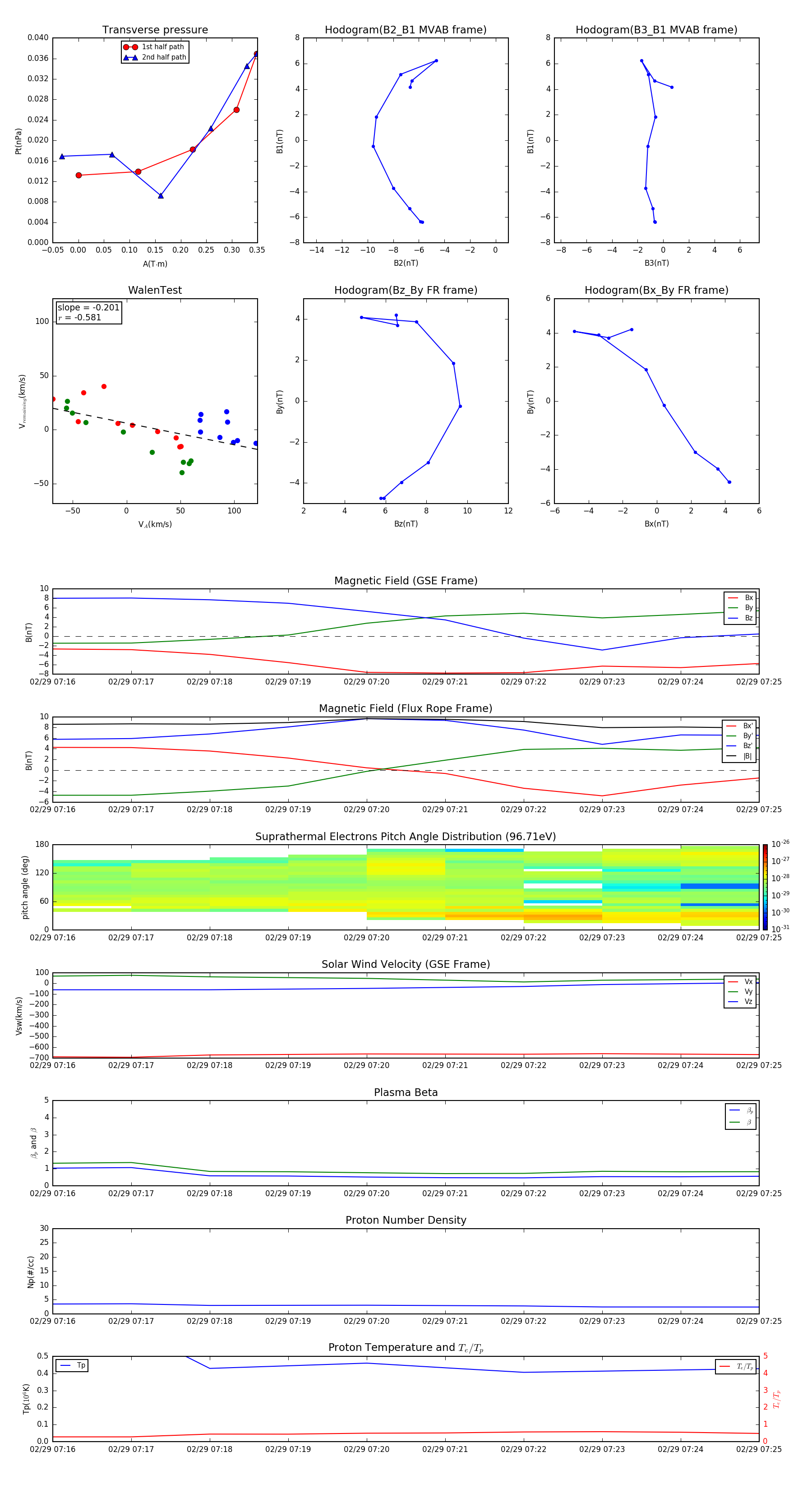
Task: Click the "Solar Wind Velocity (GSE Frame)" title
Action: pos(406,964)
